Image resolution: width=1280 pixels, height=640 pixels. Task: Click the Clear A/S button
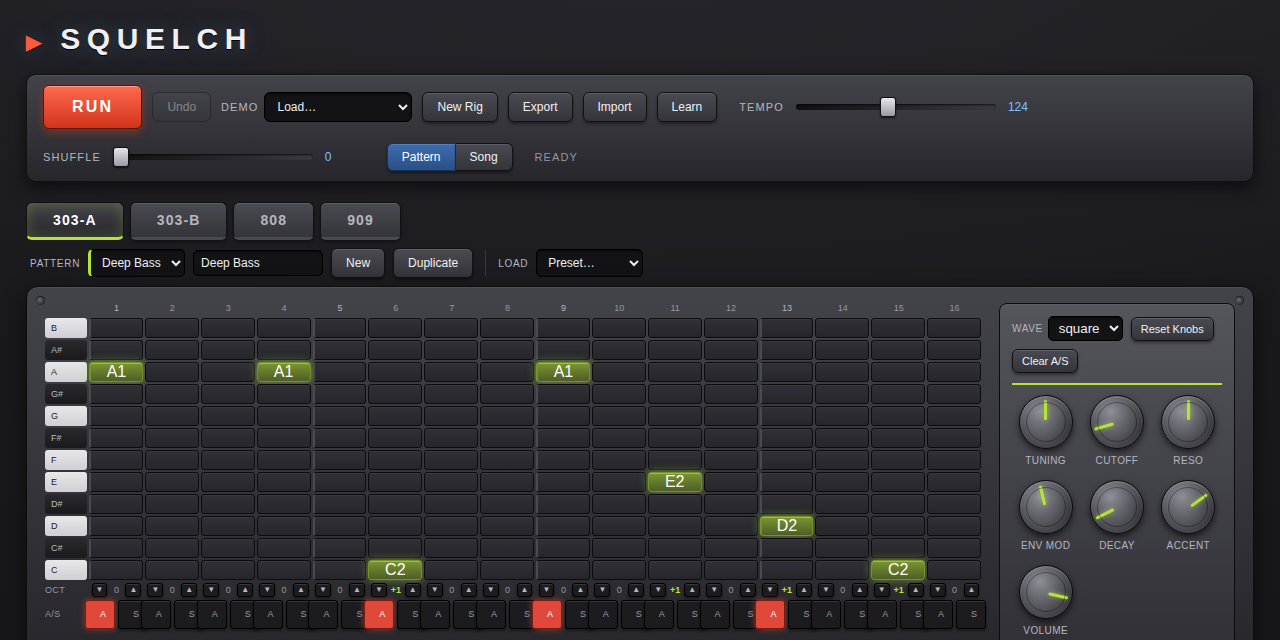point(1045,361)
